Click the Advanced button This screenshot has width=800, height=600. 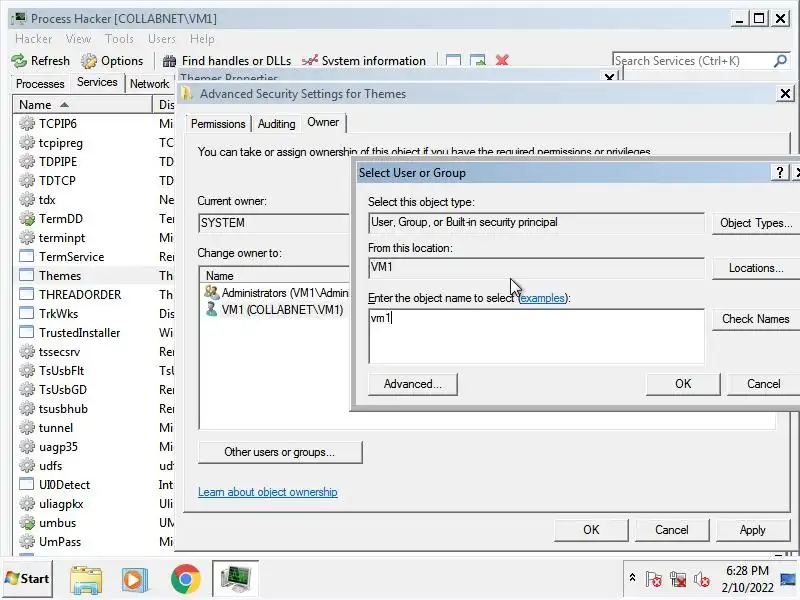click(413, 384)
